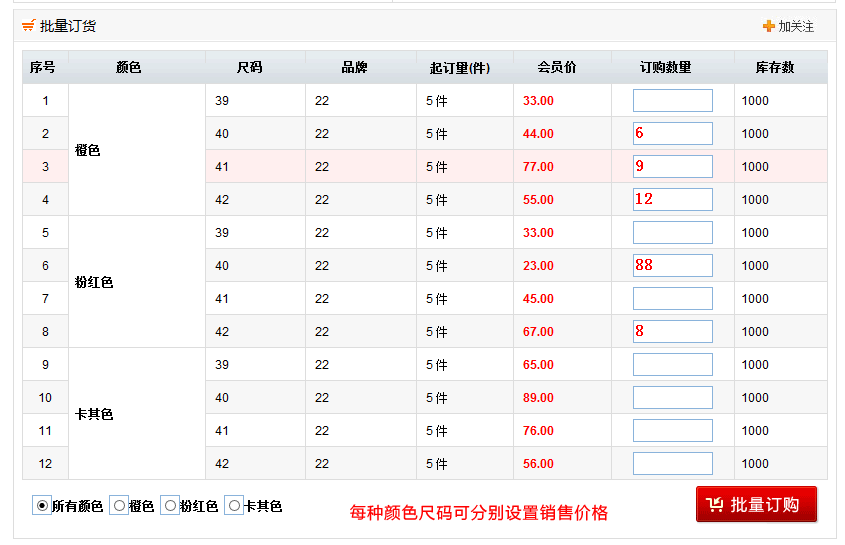Select the 橙色 radio button

tap(119, 506)
